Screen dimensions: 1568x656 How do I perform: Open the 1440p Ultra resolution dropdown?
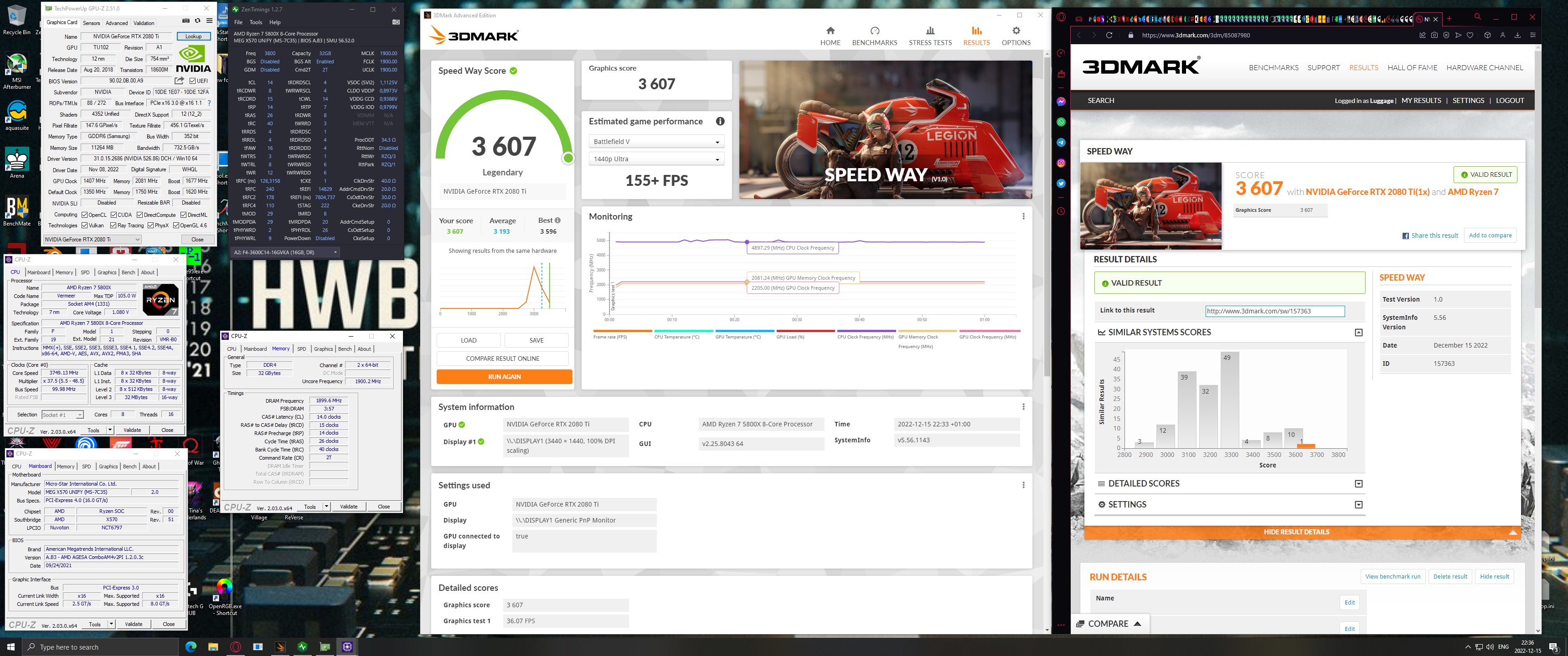656,159
